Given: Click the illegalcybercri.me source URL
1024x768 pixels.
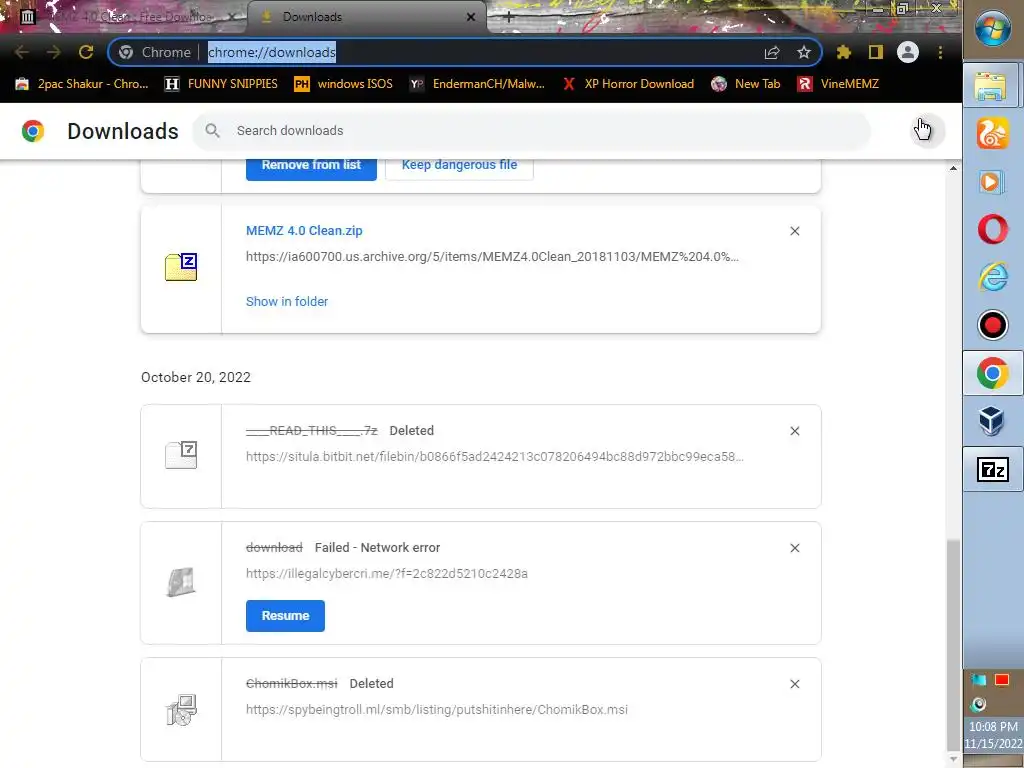Looking at the screenshot, I should click(x=387, y=573).
